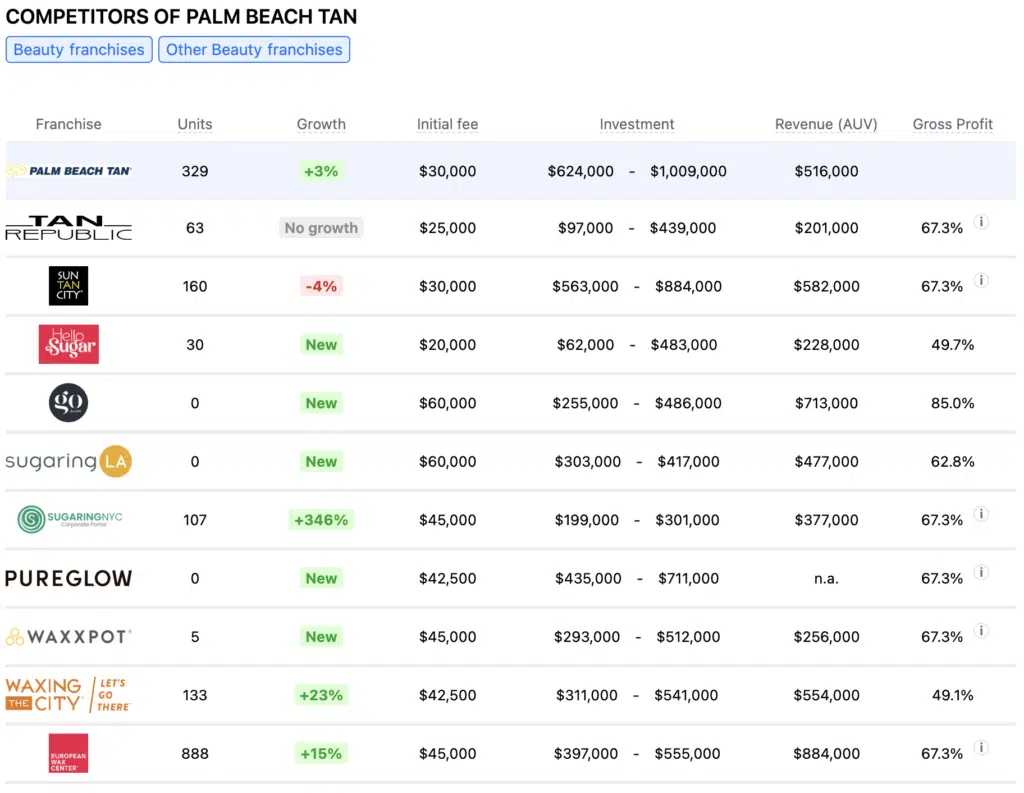Image resolution: width=1024 pixels, height=793 pixels.
Task: Click the New badge in PUREGLOW row
Action: pyautogui.click(x=321, y=578)
